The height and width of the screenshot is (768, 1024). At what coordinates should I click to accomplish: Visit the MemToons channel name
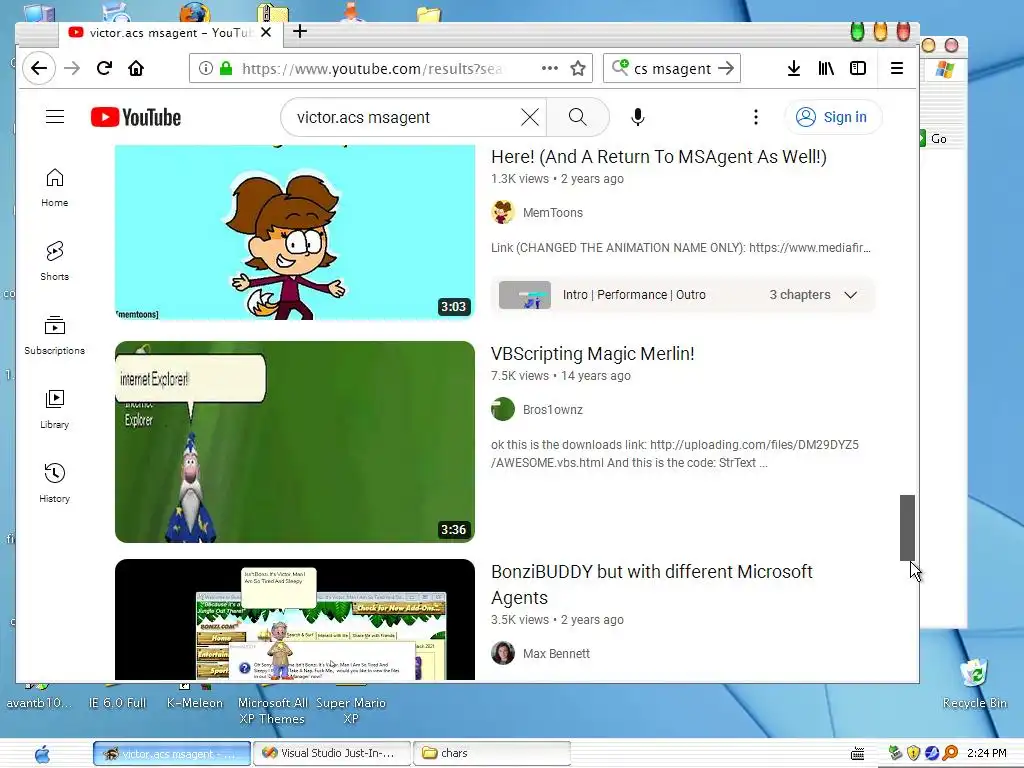click(x=552, y=213)
